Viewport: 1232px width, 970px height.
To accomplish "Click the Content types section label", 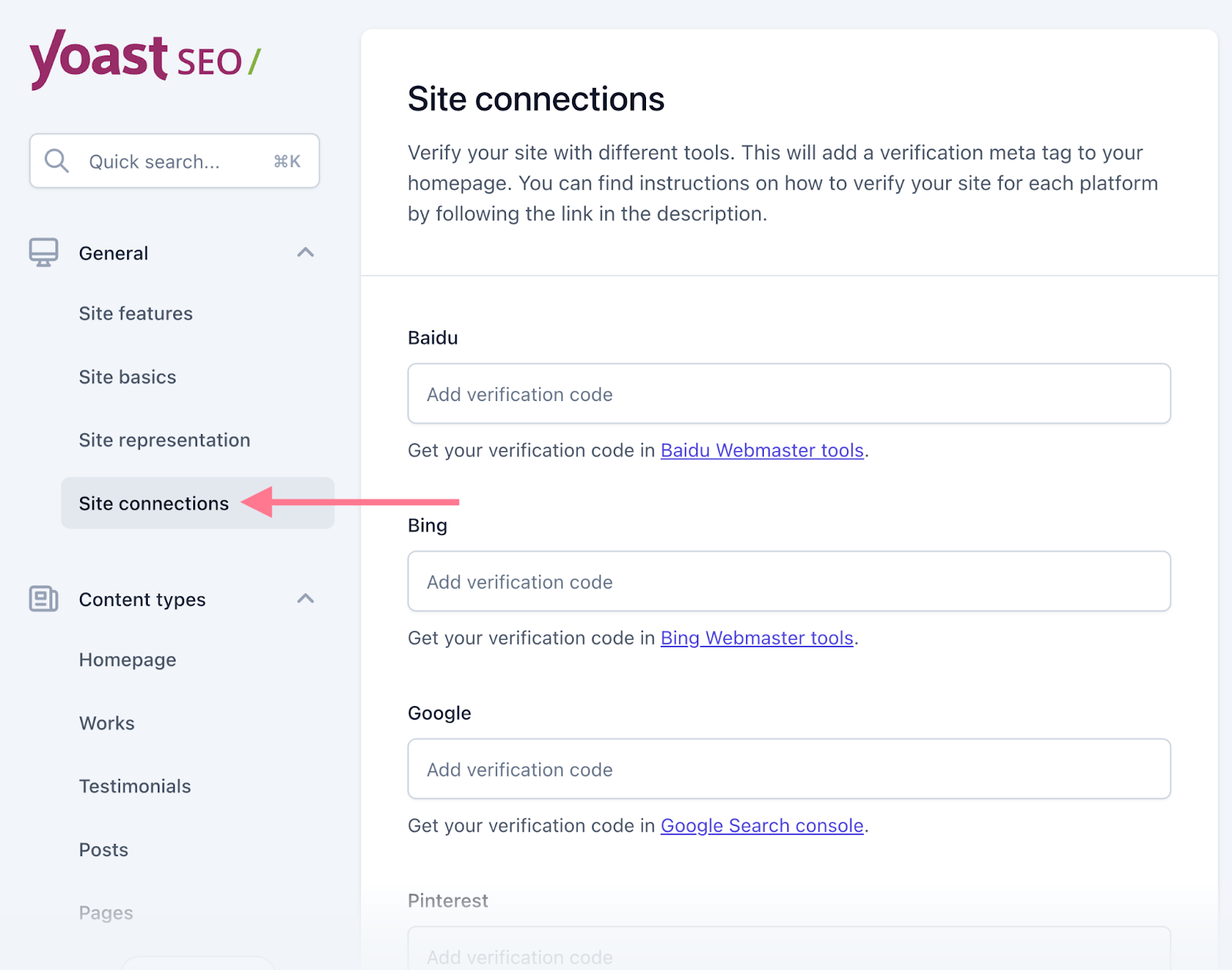I will point(142,600).
